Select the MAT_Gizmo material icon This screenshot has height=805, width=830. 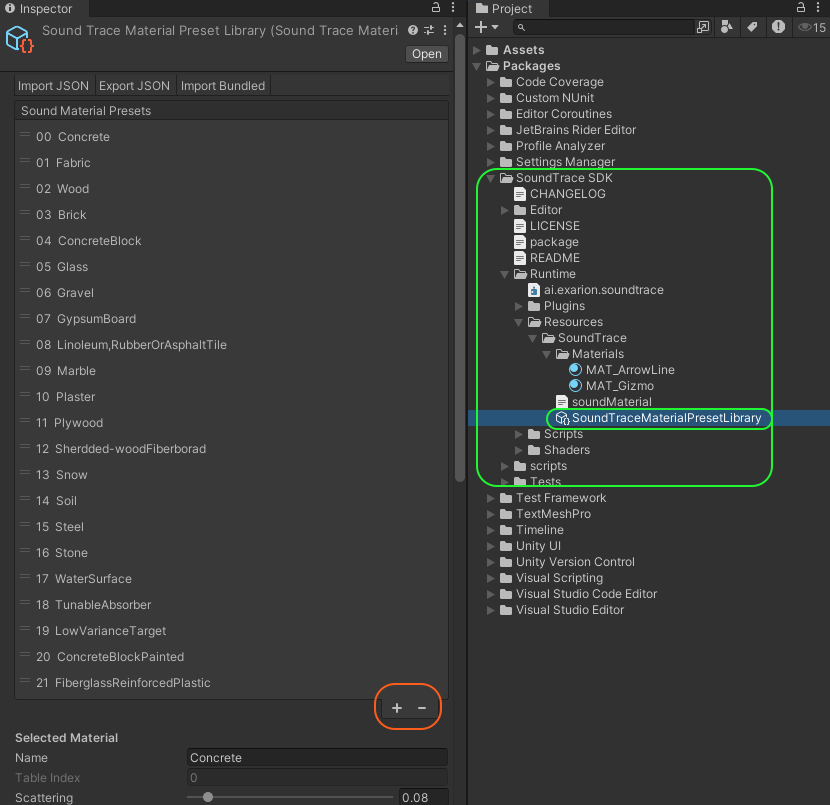(x=575, y=386)
